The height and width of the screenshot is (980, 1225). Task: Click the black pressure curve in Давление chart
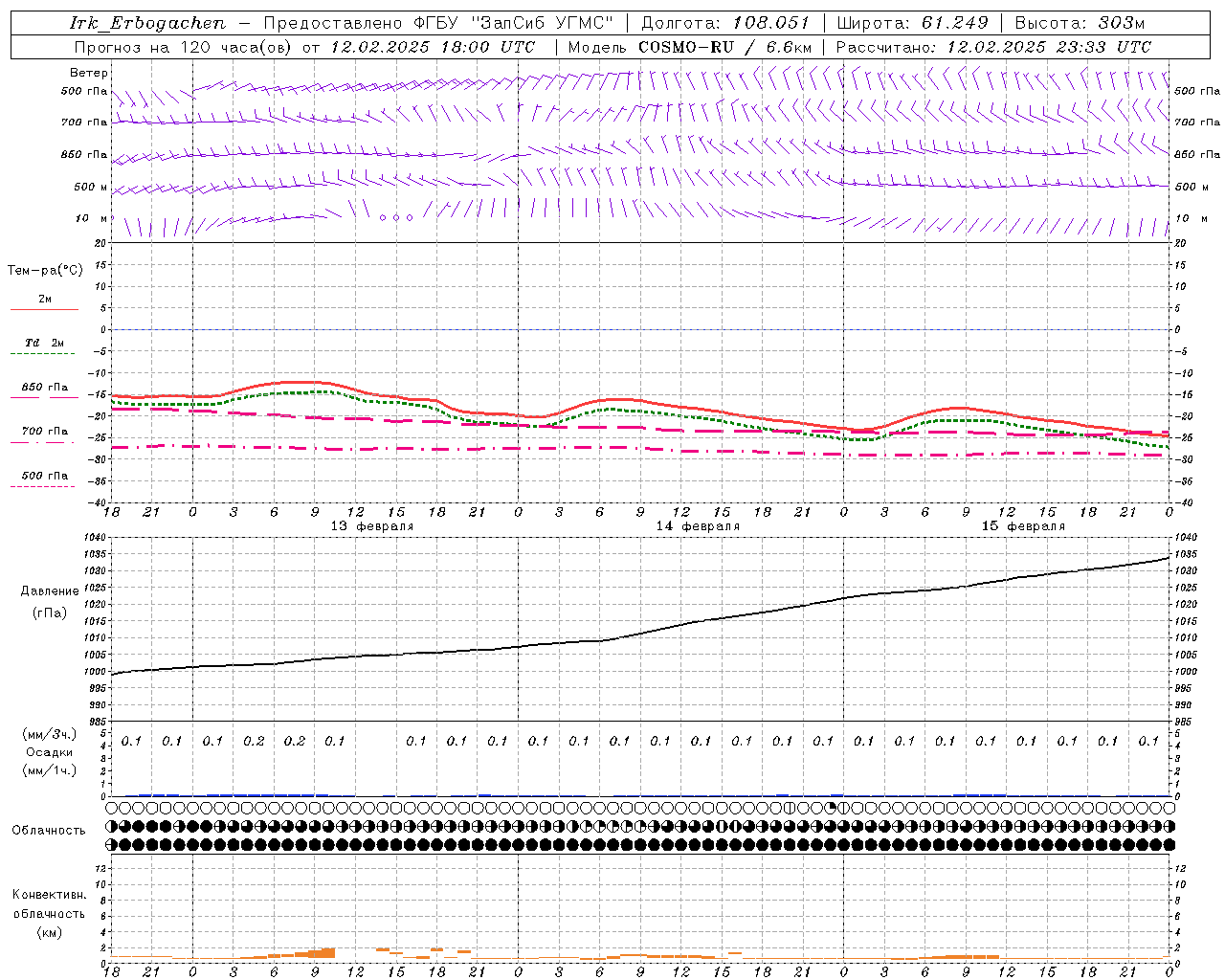(641, 634)
